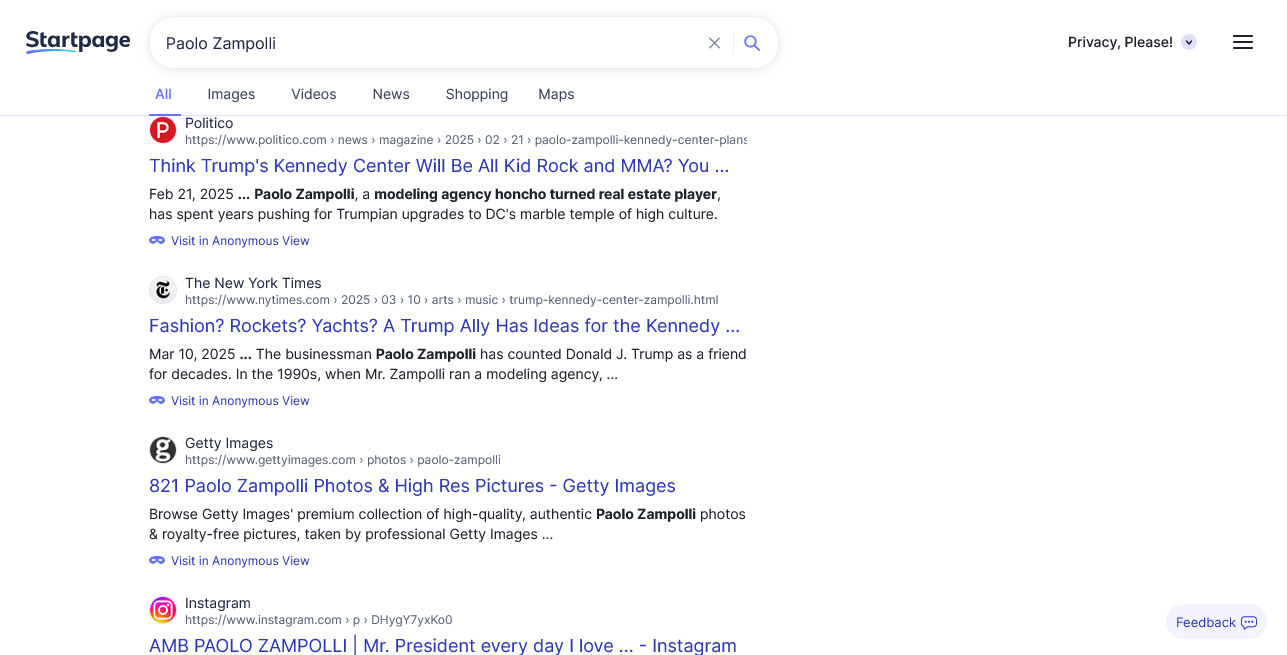The width and height of the screenshot is (1287, 655).
Task: Click the nytimes.com URL breadcrumb
Action: 451,300
